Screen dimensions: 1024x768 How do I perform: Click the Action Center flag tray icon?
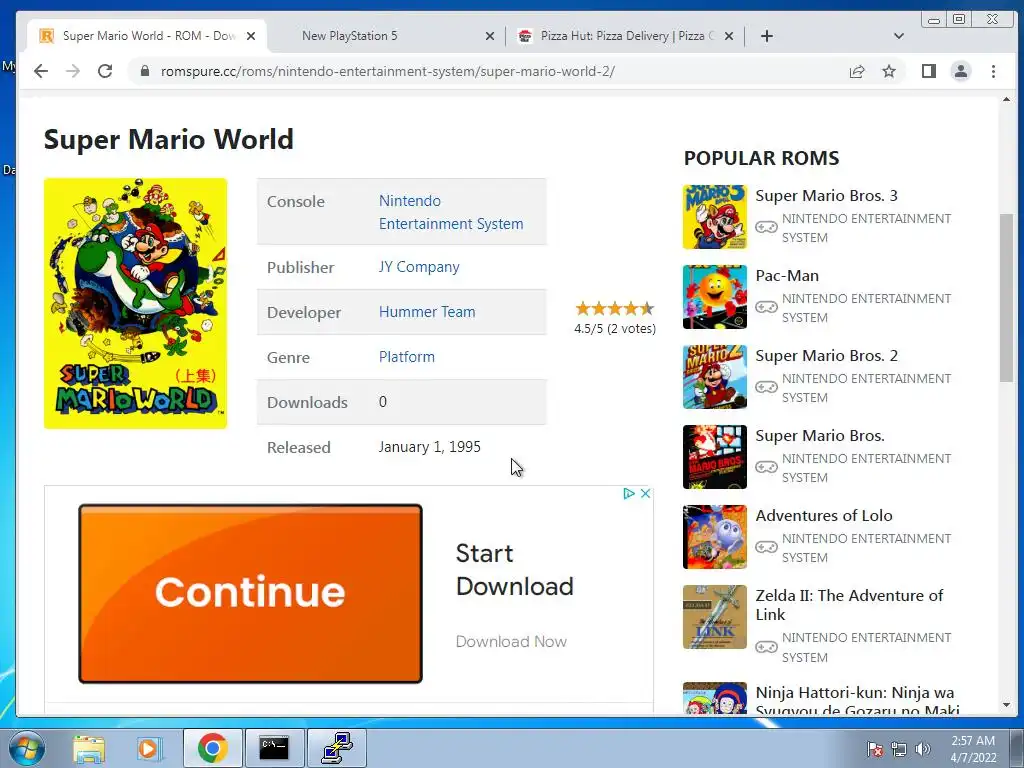pos(874,749)
